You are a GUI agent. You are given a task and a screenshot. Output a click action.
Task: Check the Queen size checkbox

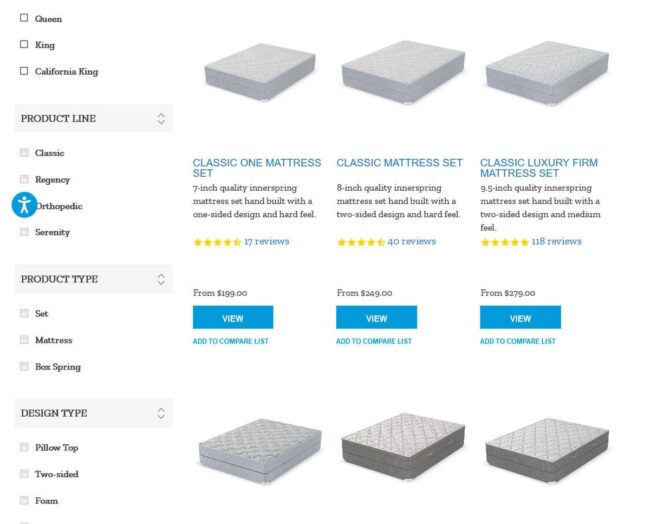point(24,18)
